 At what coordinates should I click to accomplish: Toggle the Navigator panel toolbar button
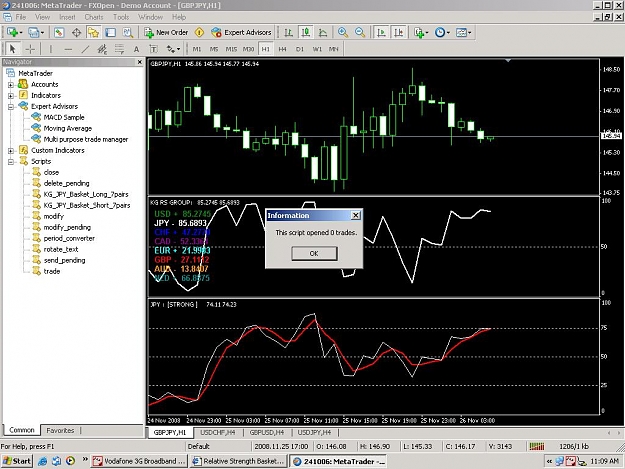coord(94,32)
